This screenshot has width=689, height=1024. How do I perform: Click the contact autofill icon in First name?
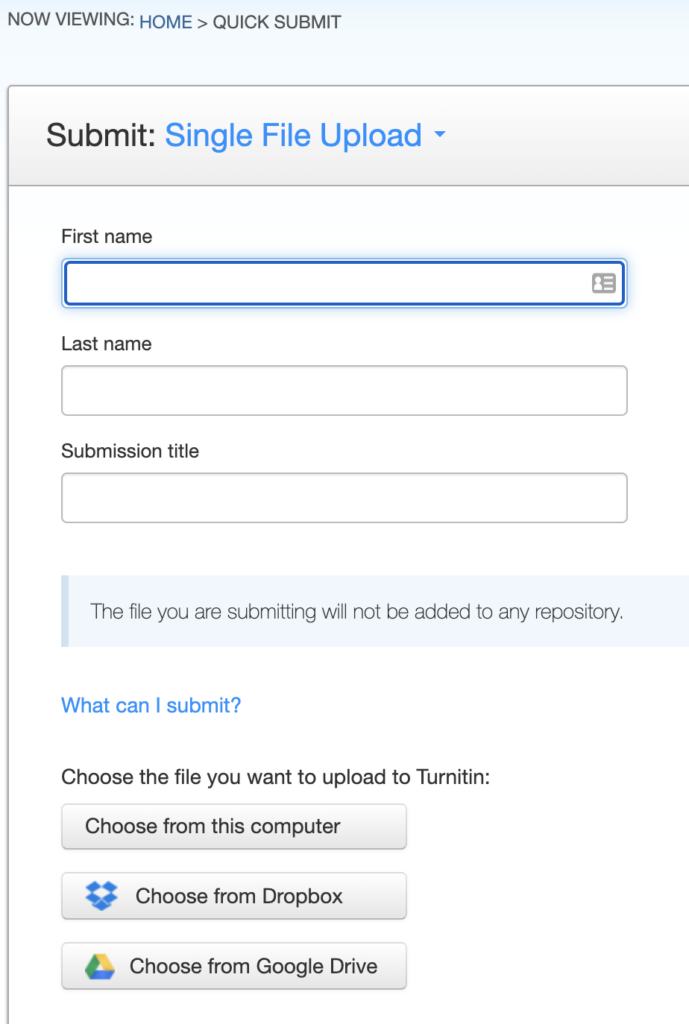[x=603, y=284]
